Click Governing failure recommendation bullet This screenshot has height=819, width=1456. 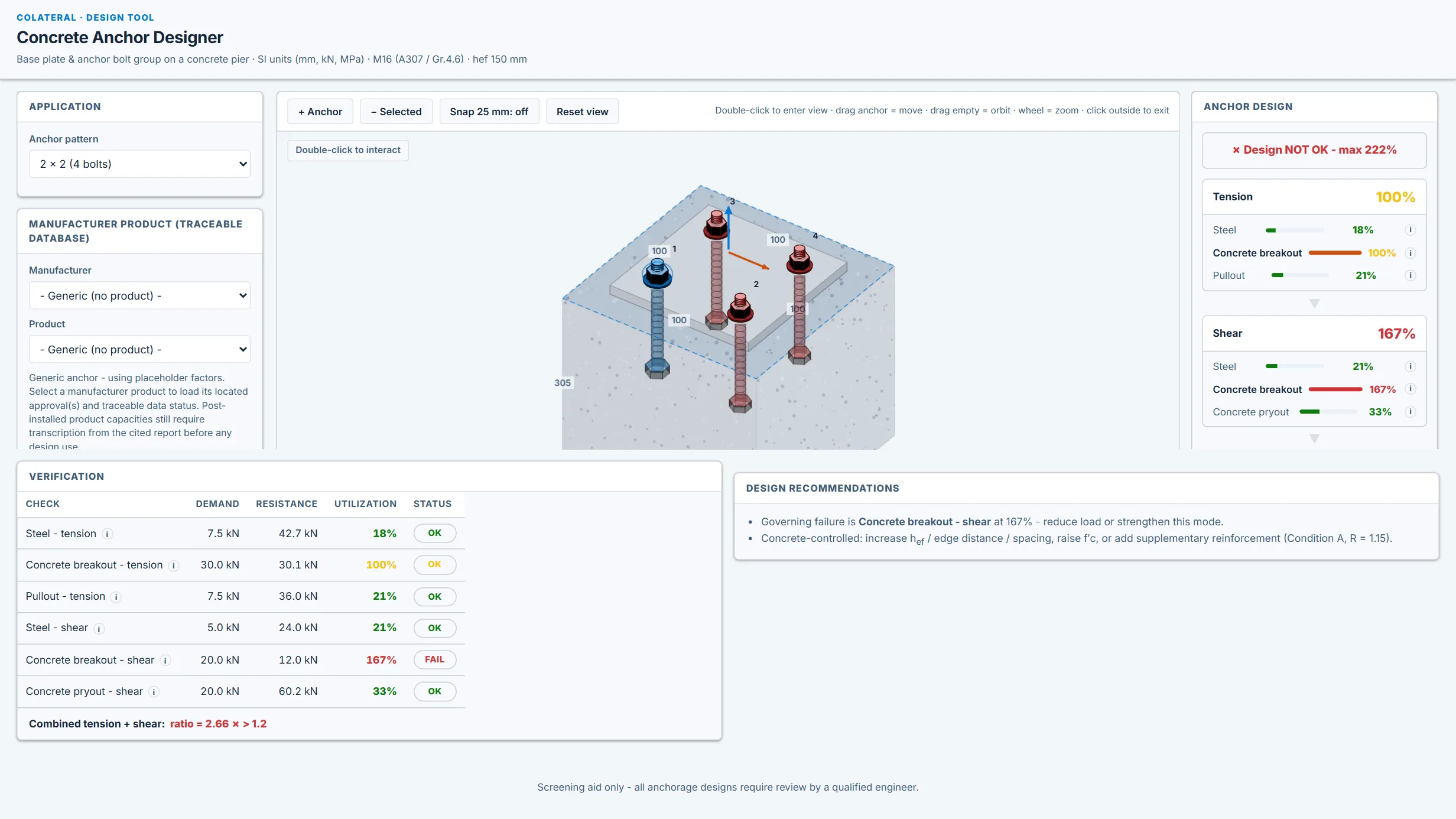point(992,522)
